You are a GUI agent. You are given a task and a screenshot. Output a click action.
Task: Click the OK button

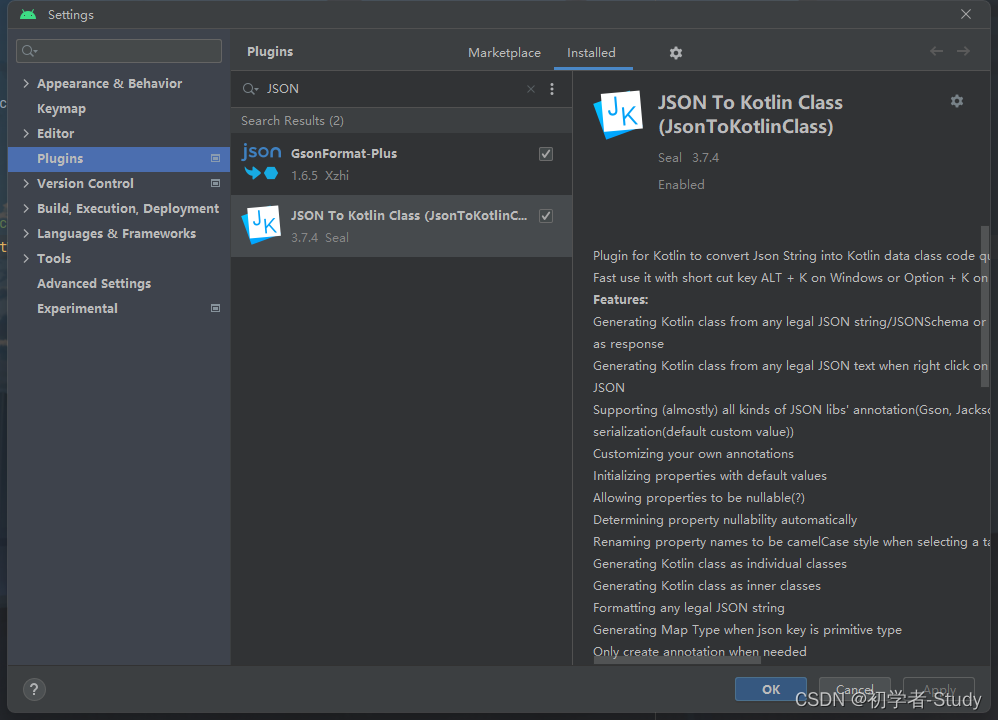[771, 689]
